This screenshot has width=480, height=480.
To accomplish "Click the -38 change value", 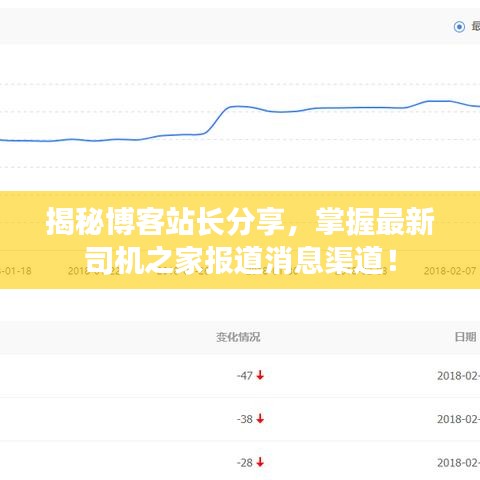I will (245, 419).
